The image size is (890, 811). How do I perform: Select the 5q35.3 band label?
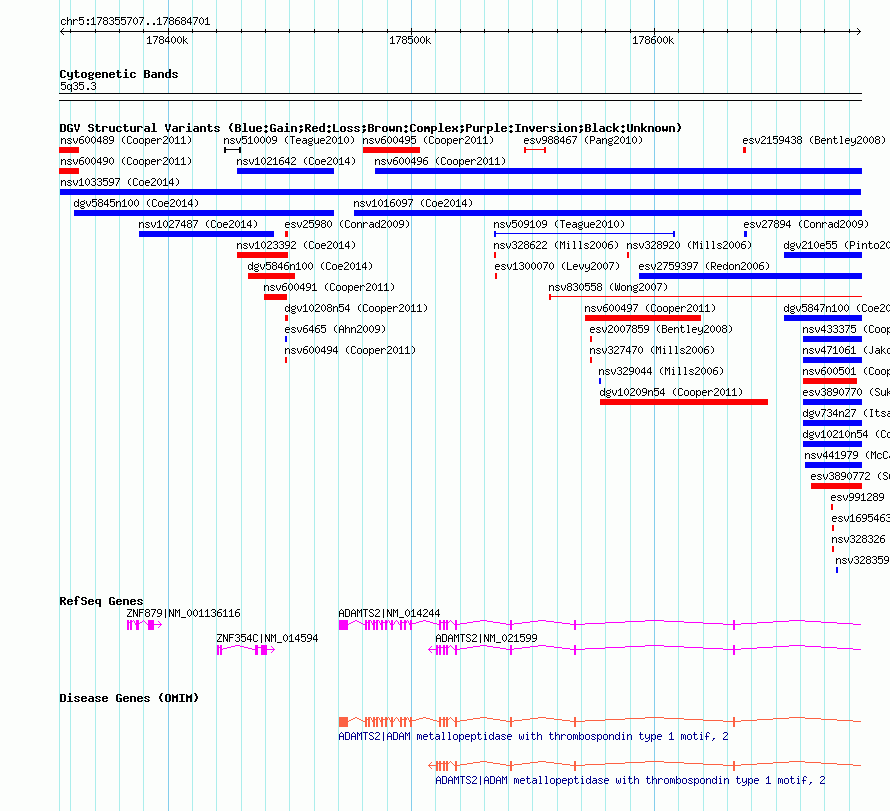78,87
